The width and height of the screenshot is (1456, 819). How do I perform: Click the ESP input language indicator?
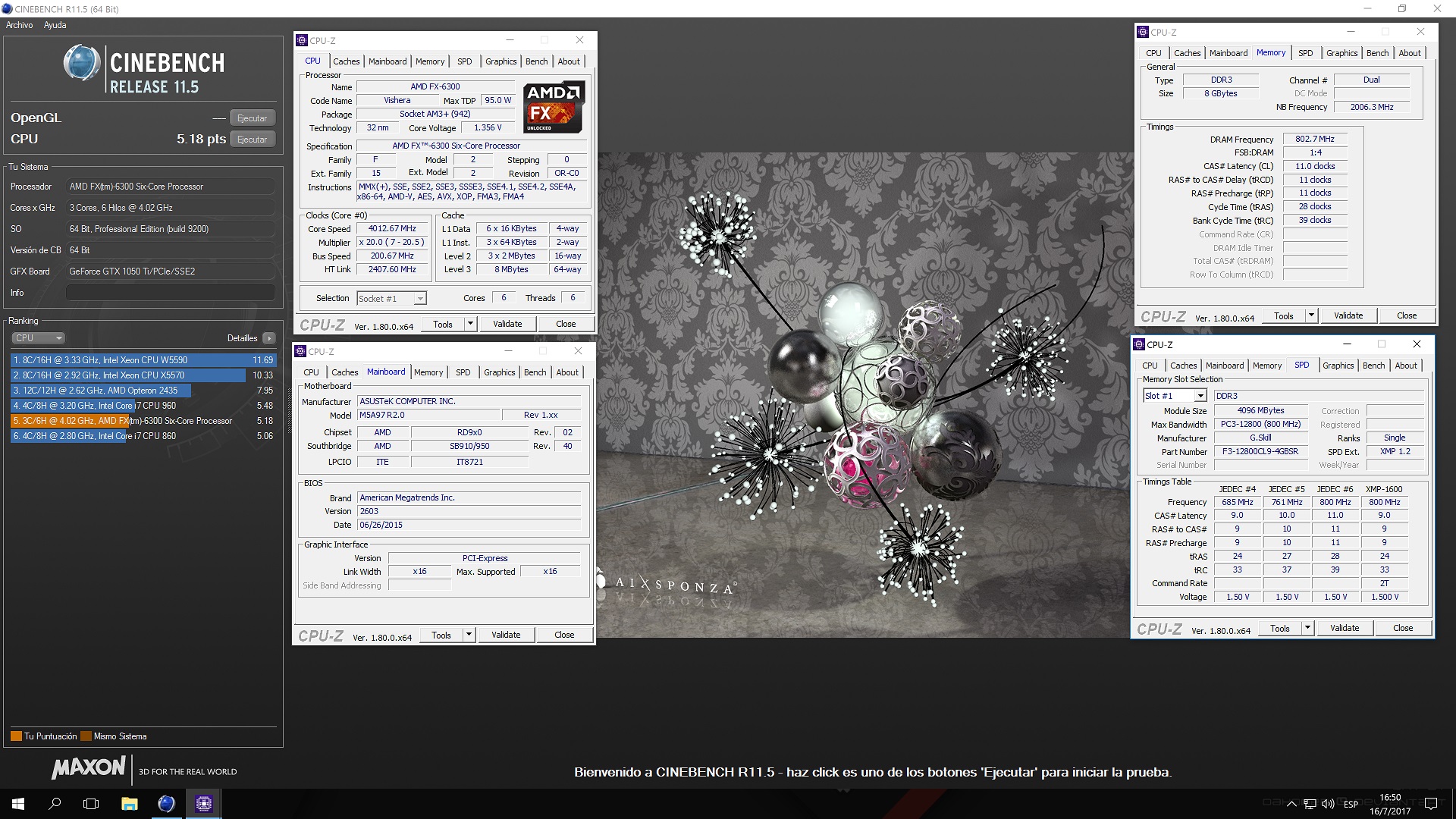(x=1351, y=804)
